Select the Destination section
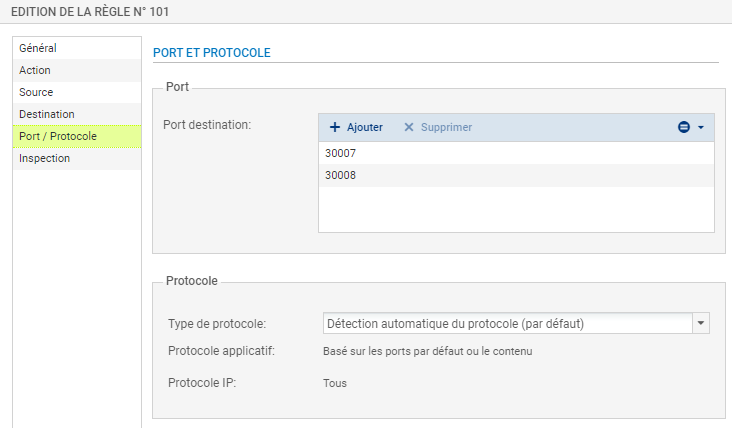The height and width of the screenshot is (428, 732). [77, 114]
